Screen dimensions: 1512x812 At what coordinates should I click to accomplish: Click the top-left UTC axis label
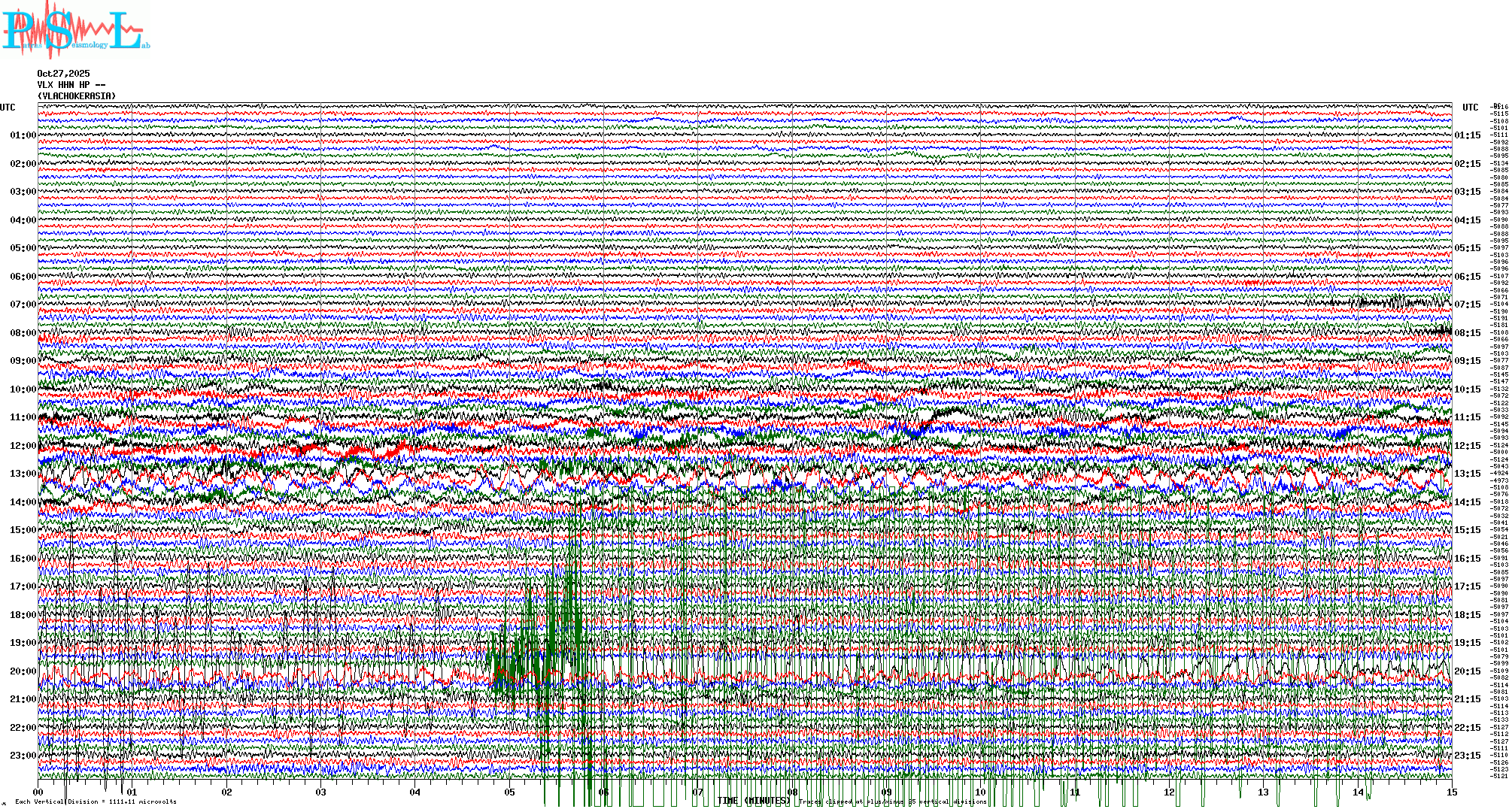pos(8,108)
